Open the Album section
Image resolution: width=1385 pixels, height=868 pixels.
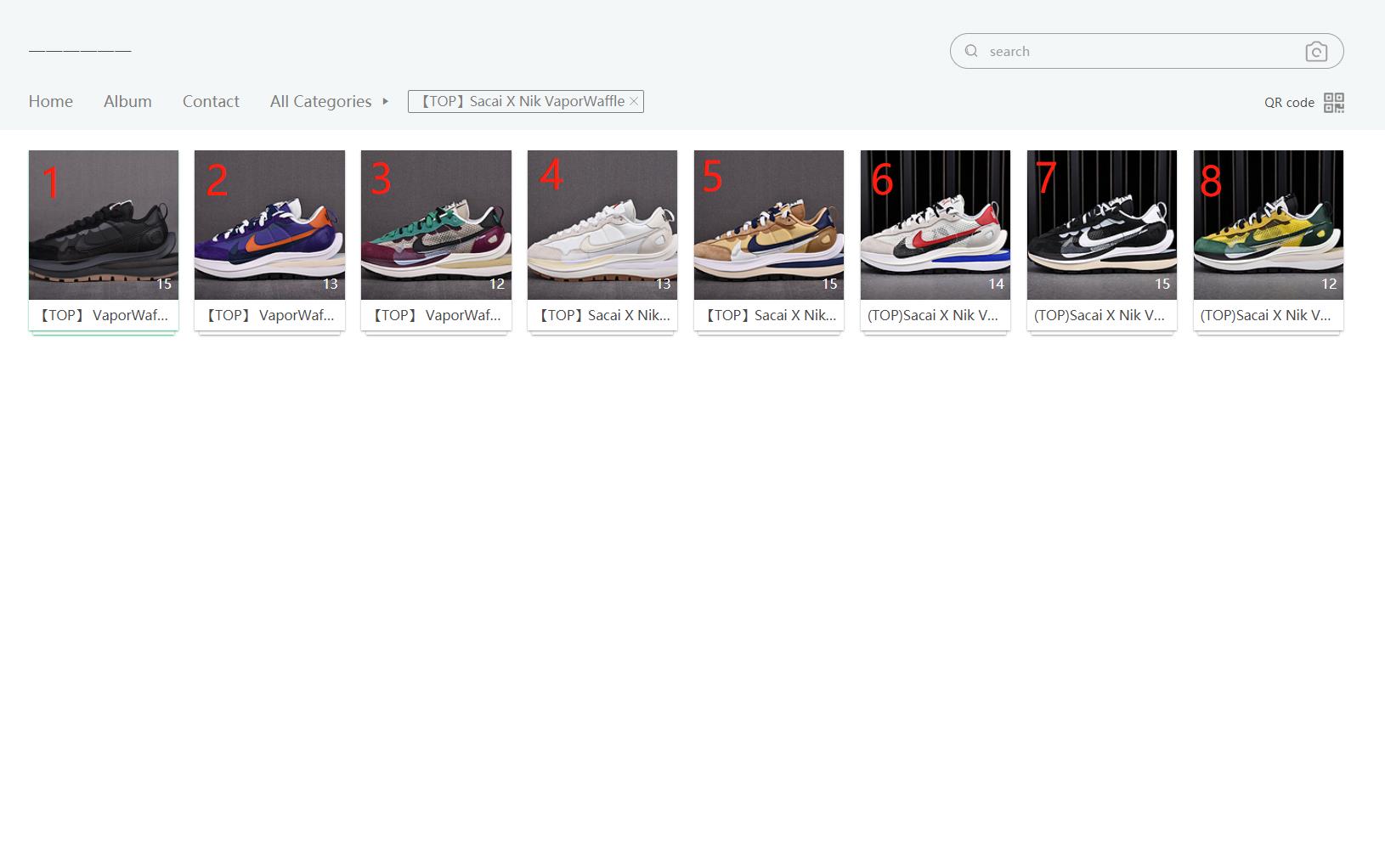[x=127, y=101]
